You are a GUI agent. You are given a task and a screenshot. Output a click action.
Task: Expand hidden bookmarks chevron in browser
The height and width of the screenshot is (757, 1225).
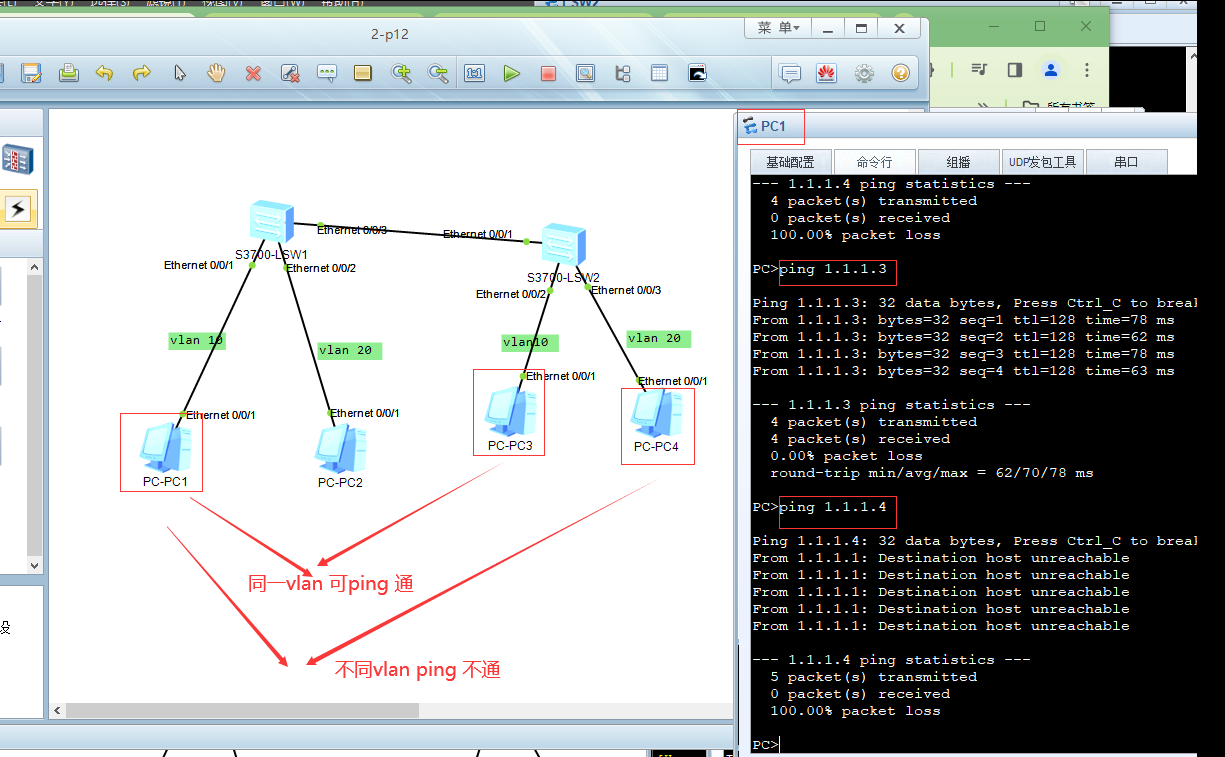pyautogui.click(x=983, y=105)
